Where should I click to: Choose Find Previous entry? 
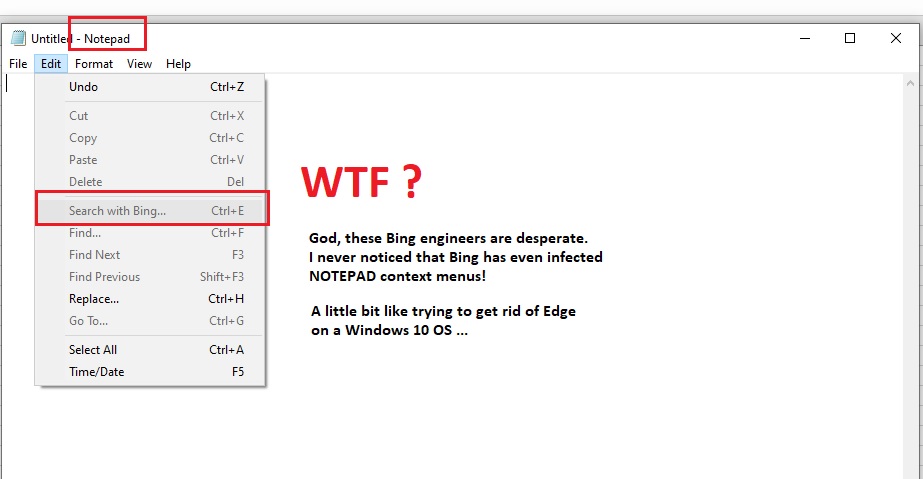click(150, 277)
